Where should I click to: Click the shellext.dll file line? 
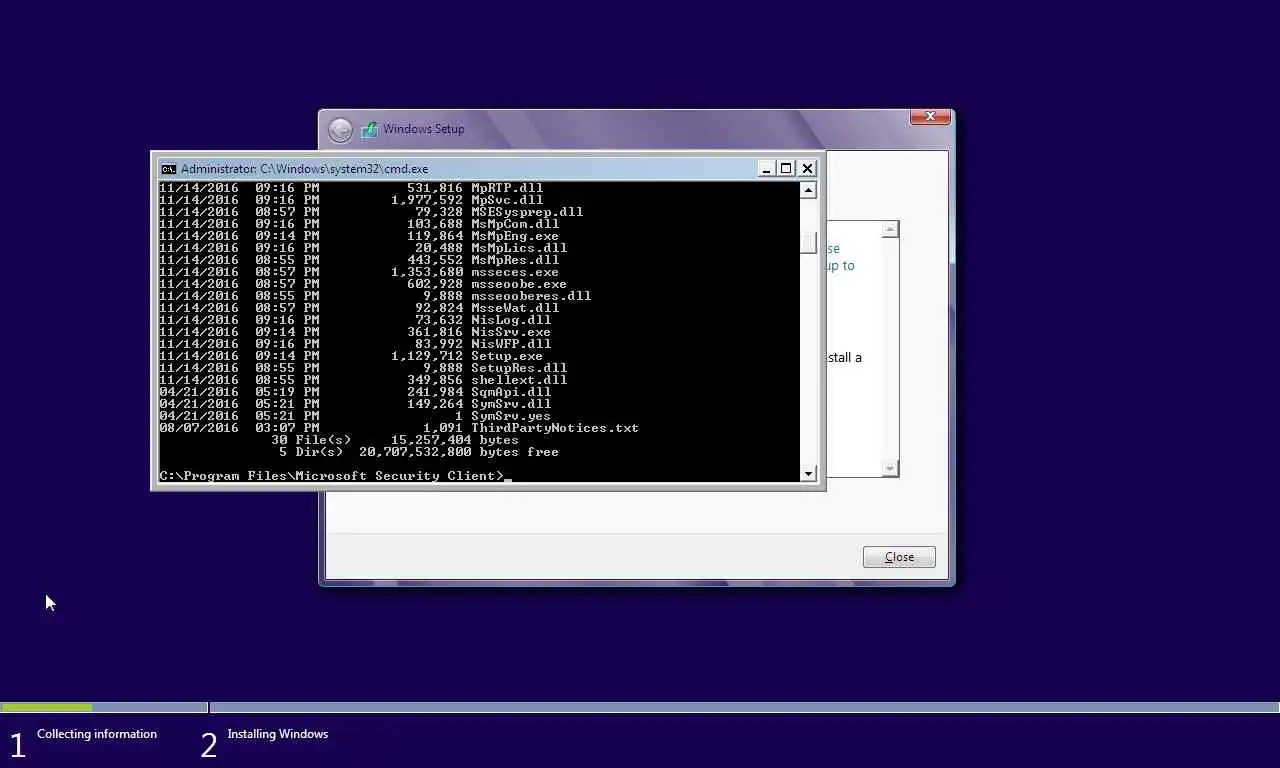click(x=363, y=380)
